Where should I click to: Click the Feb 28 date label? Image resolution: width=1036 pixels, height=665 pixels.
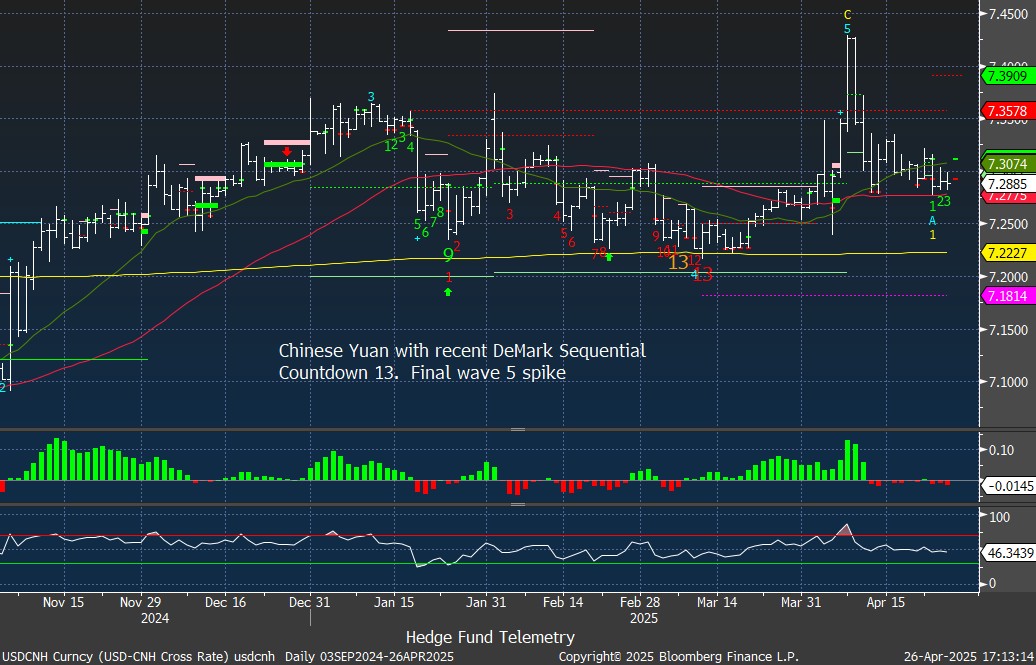pyautogui.click(x=641, y=602)
